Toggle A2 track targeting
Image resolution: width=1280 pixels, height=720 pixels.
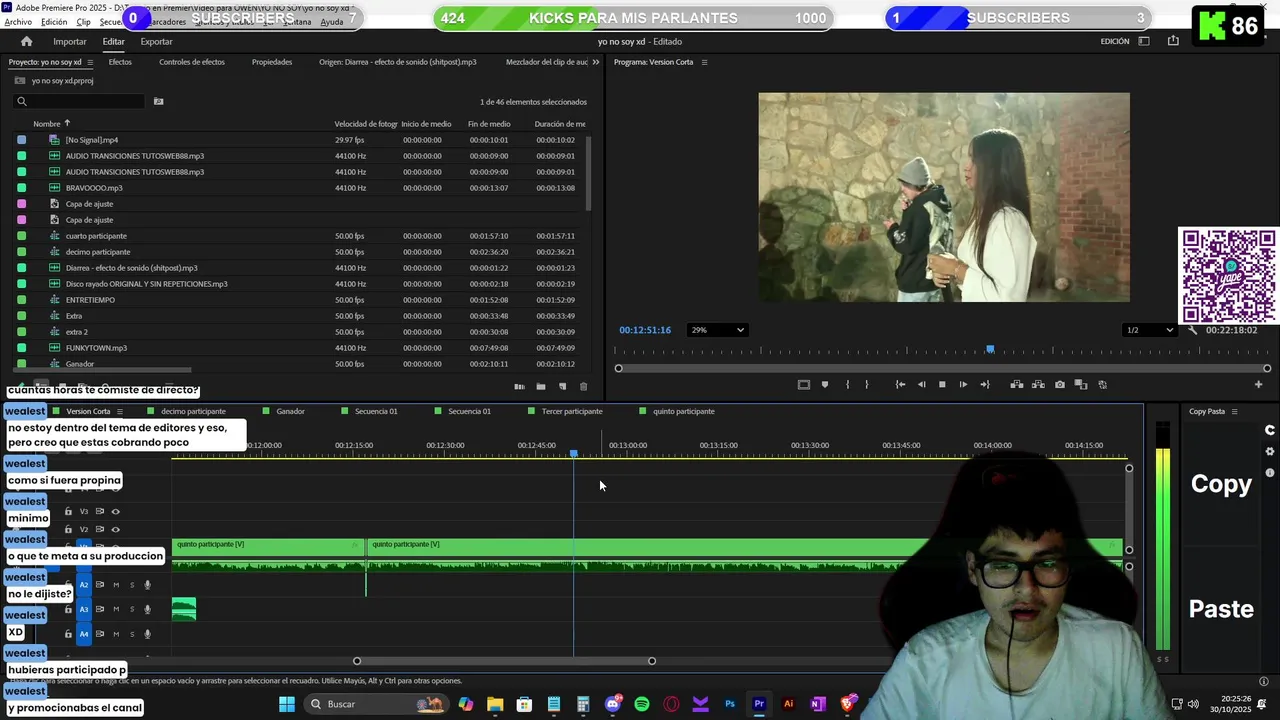(84, 585)
